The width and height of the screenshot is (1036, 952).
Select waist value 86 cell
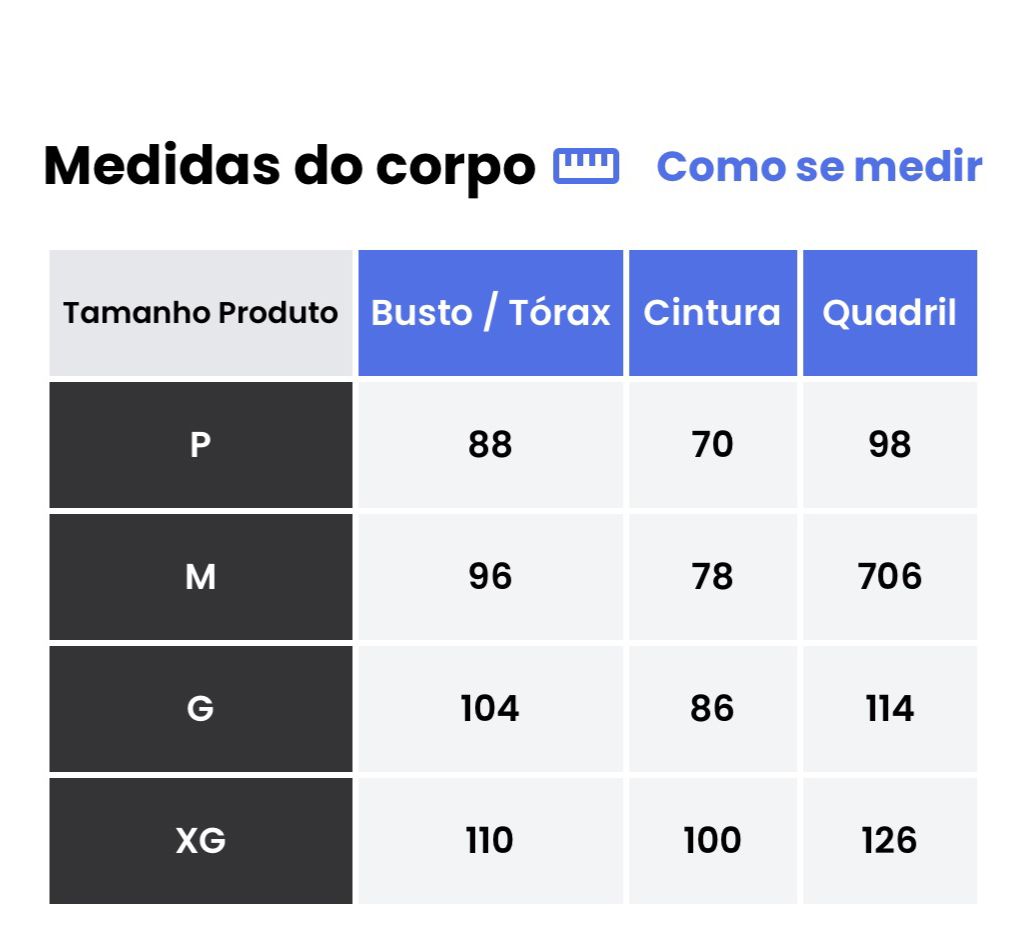[712, 708]
